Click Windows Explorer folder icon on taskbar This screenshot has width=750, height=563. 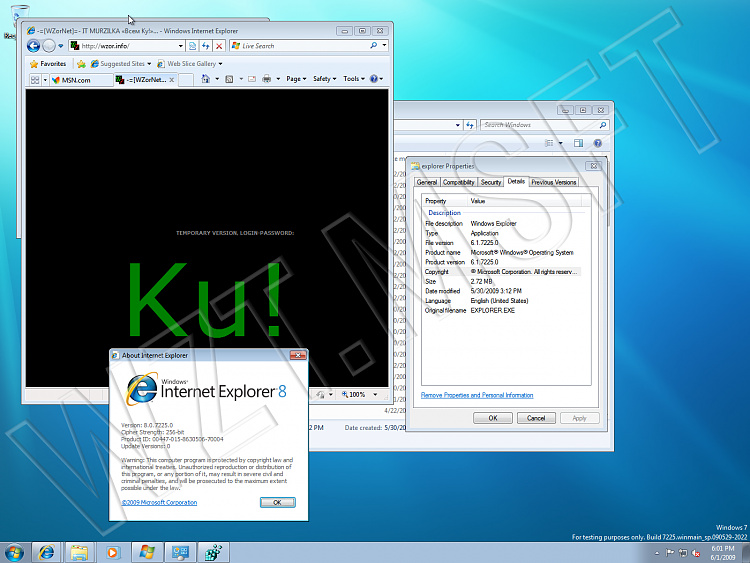point(79,552)
